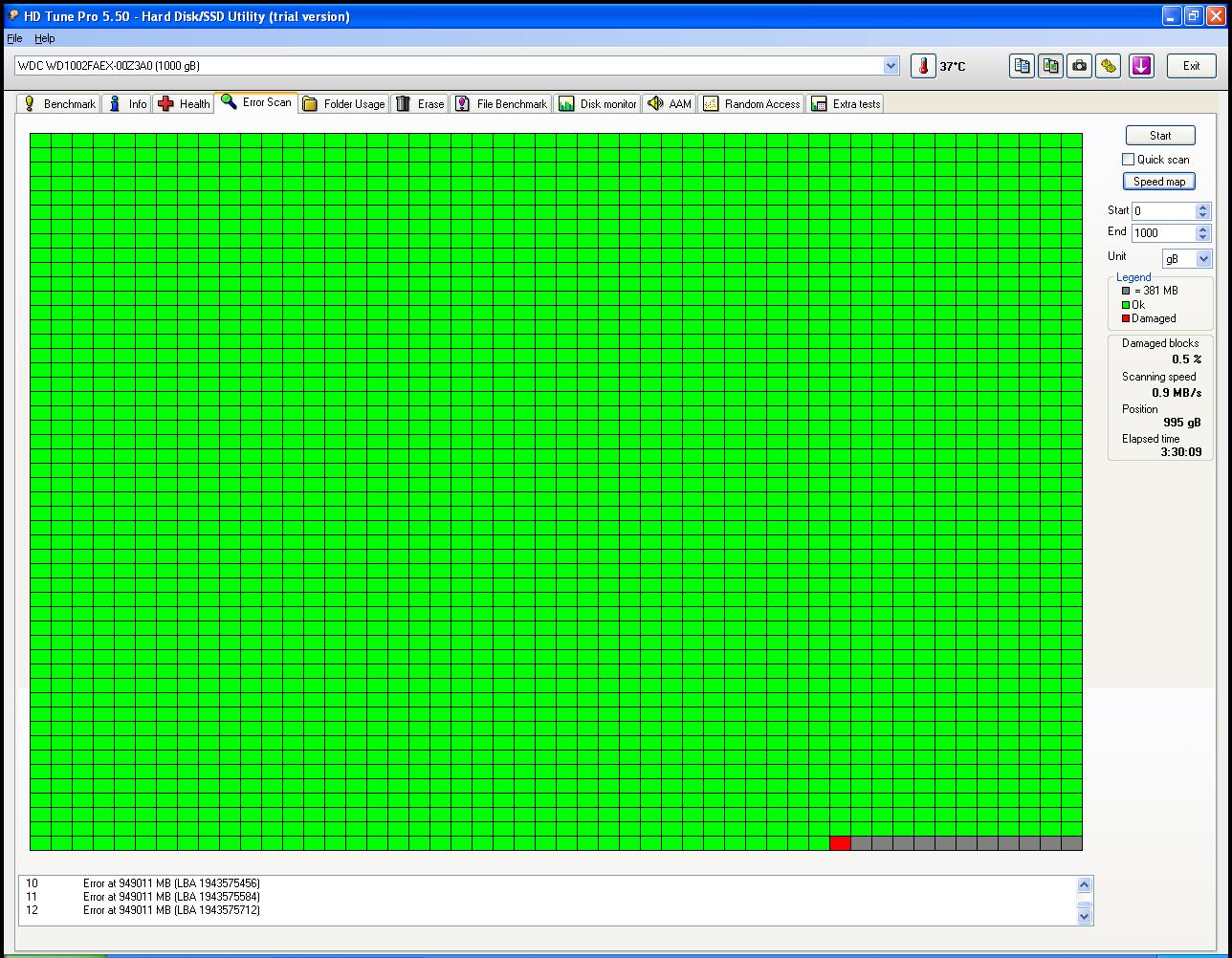The width and height of the screenshot is (1232, 958).
Task: Open the Health tab with red cross
Action: [x=184, y=104]
